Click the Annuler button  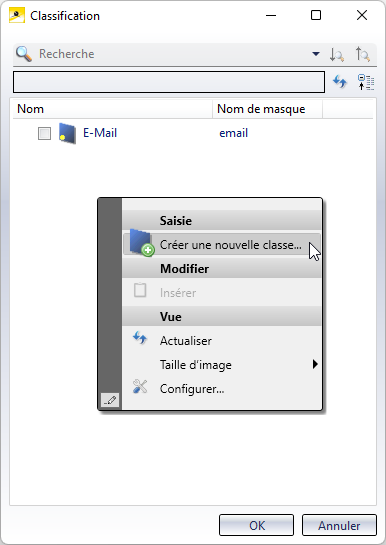[x=339, y=525]
